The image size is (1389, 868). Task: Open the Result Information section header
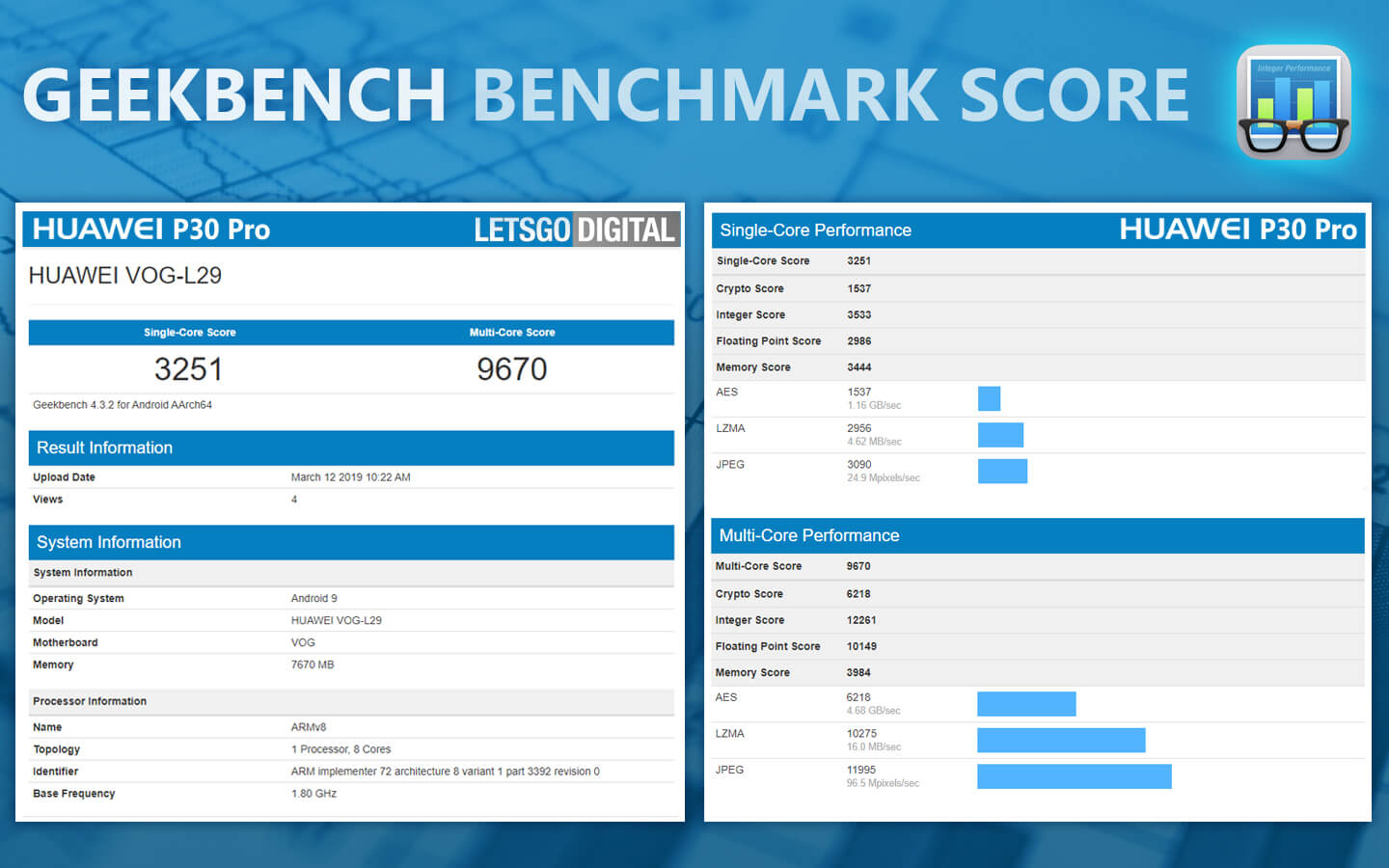(351, 448)
